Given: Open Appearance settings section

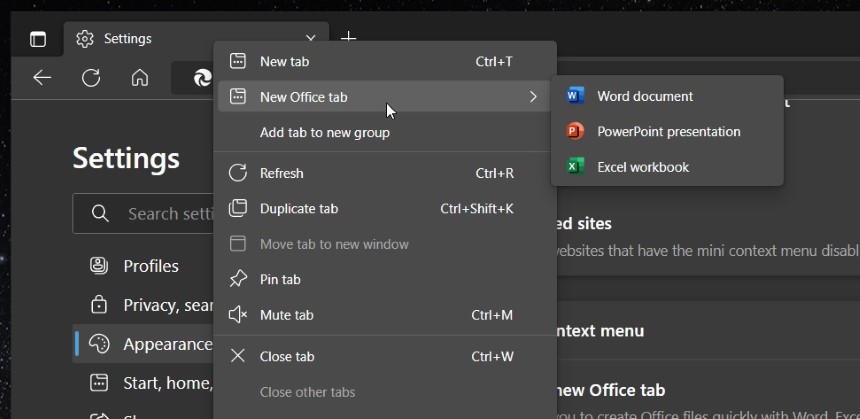Looking at the screenshot, I should pos(144,344).
